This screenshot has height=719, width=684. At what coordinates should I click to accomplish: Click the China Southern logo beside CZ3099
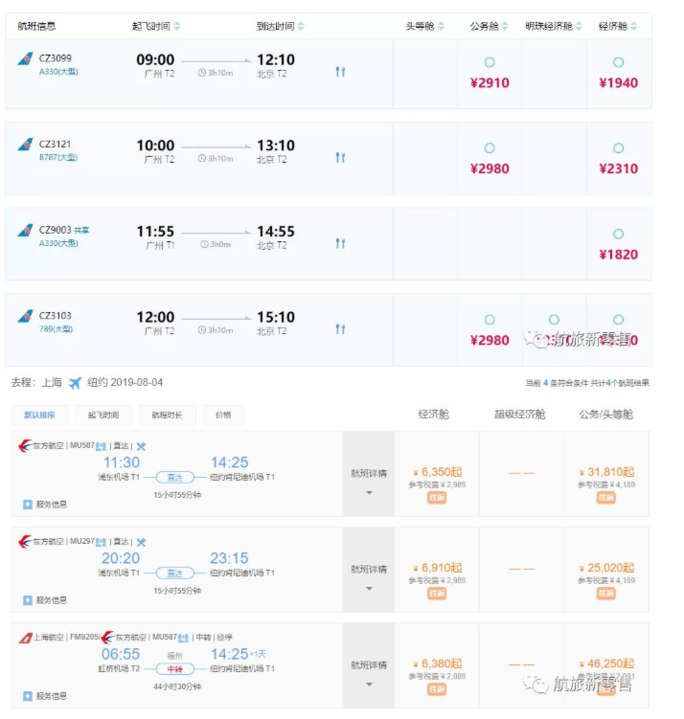pos(25,60)
